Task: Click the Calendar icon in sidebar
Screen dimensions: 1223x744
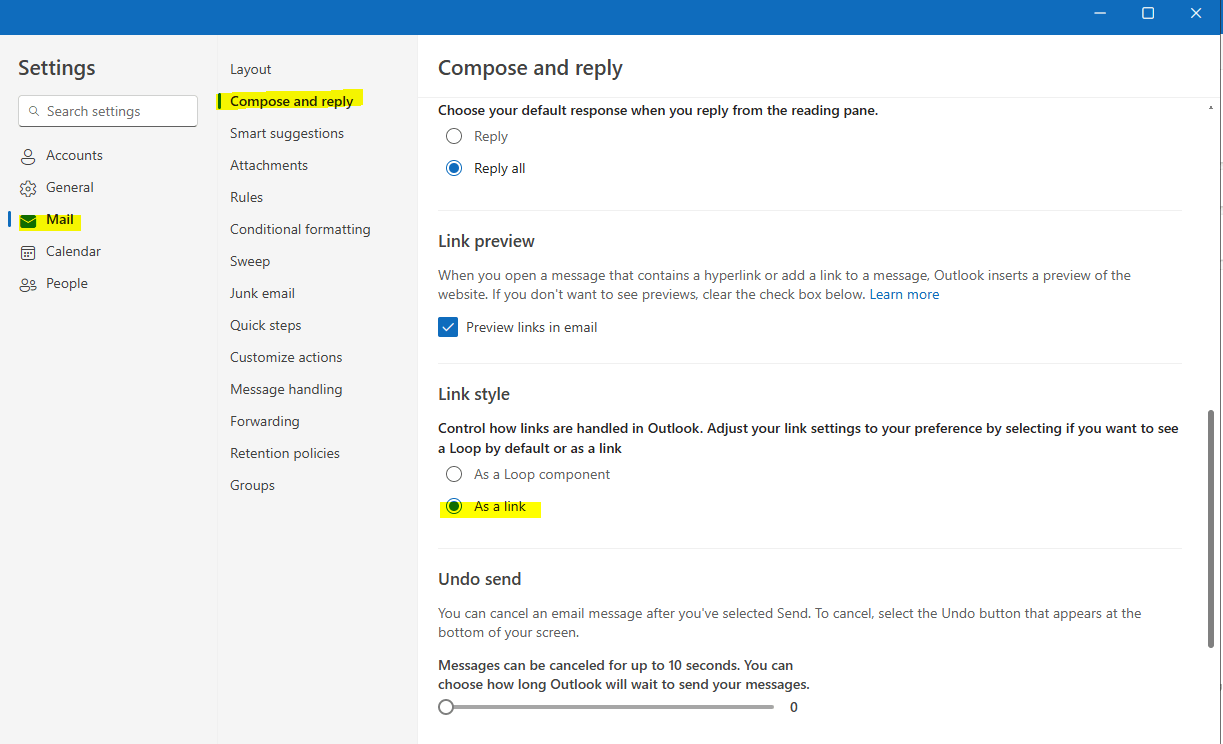Action: [28, 252]
